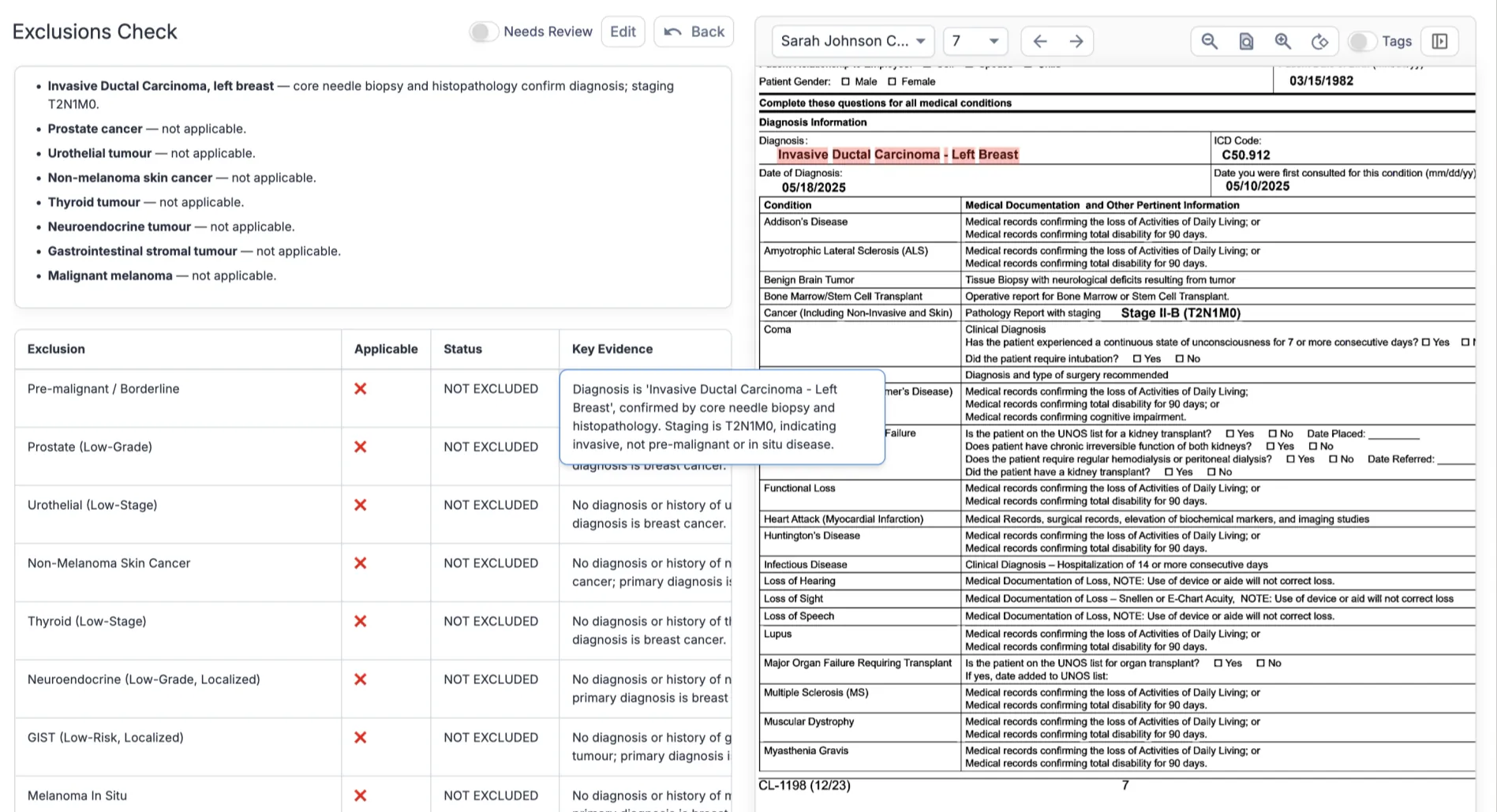Image resolution: width=1497 pixels, height=812 pixels.
Task: Check the Male gender checkbox
Action: [846, 82]
